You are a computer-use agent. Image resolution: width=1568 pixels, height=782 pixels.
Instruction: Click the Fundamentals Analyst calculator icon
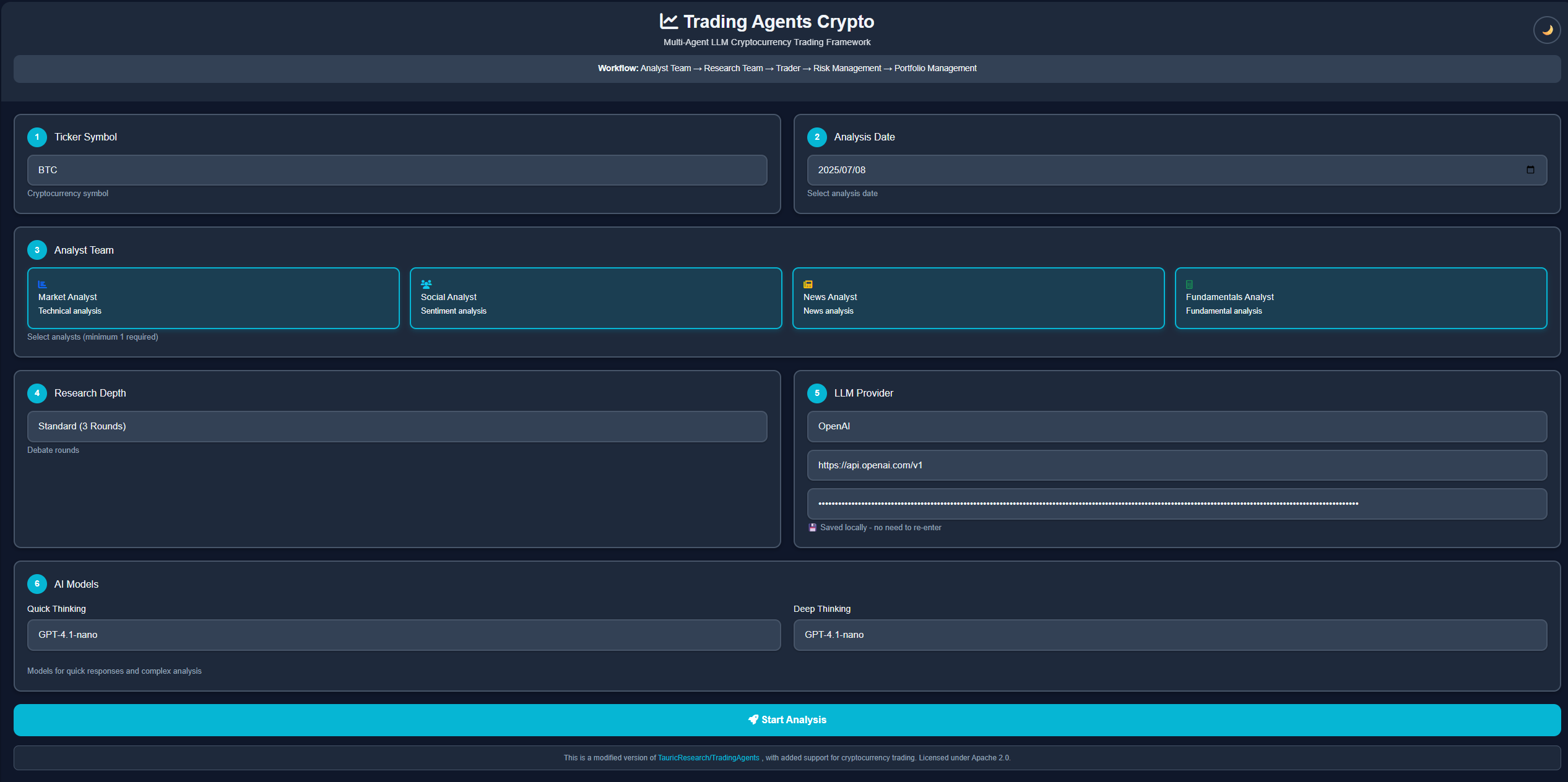tap(1189, 285)
